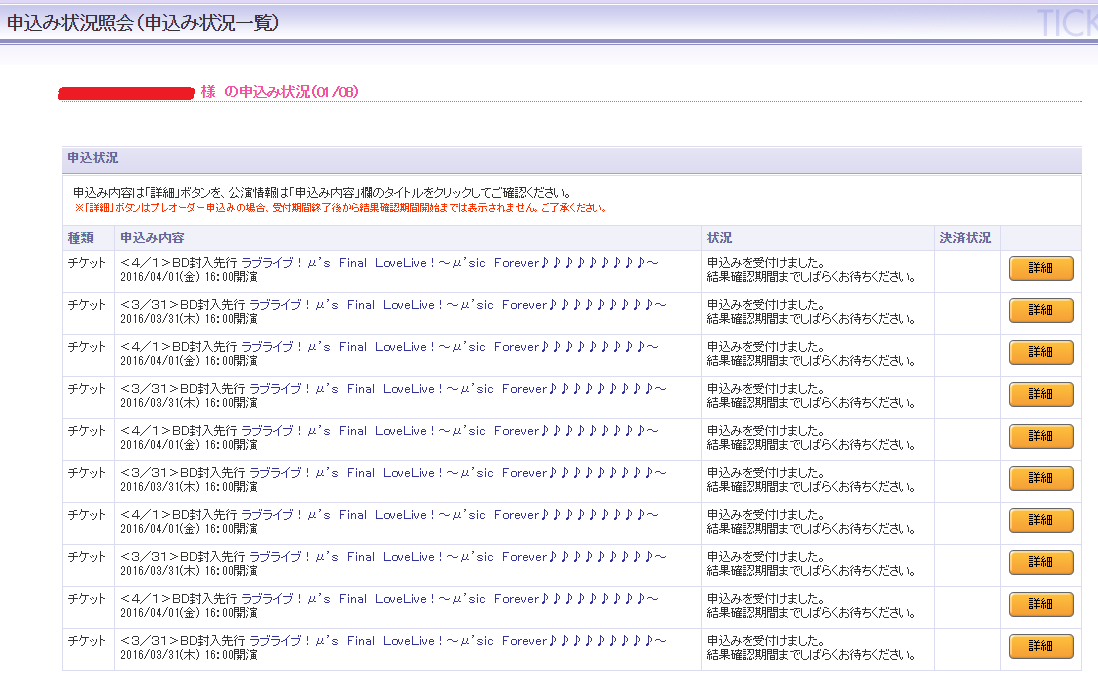The width and height of the screenshot is (1098, 684).
Task: Open 詳細 for the first 4/1 application row
Action: (1041, 268)
